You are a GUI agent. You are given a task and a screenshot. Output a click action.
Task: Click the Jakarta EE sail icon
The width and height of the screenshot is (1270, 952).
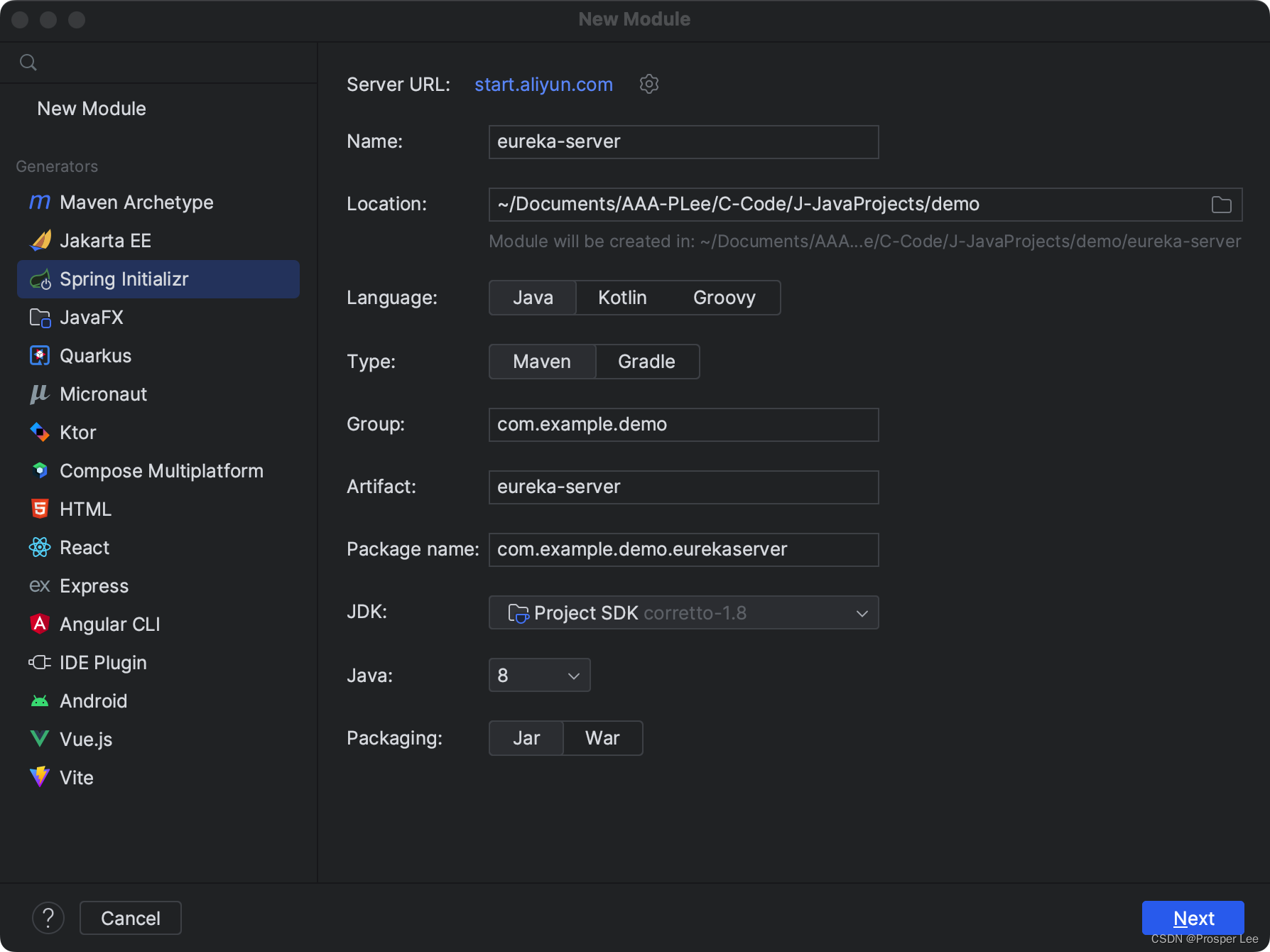[40, 241]
